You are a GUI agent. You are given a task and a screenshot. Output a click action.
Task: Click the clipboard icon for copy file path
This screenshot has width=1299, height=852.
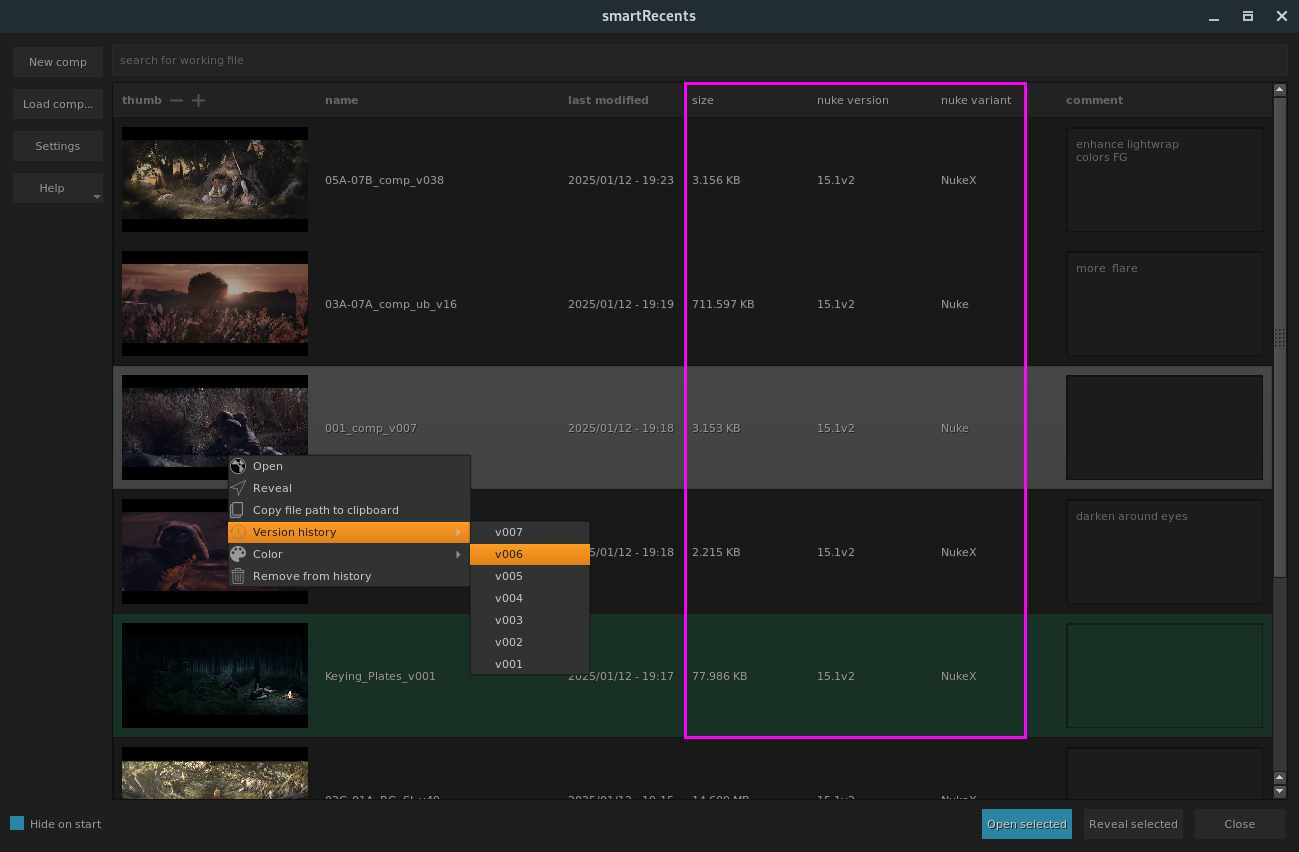click(237, 510)
